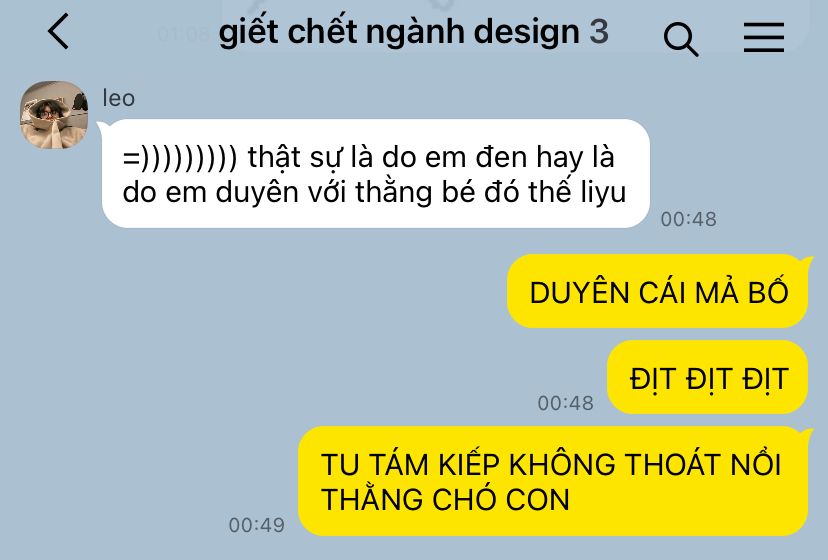Tap the 00:48 timestamp beside the yellow bubble
Screen dimensions: 828x560
click(566, 403)
